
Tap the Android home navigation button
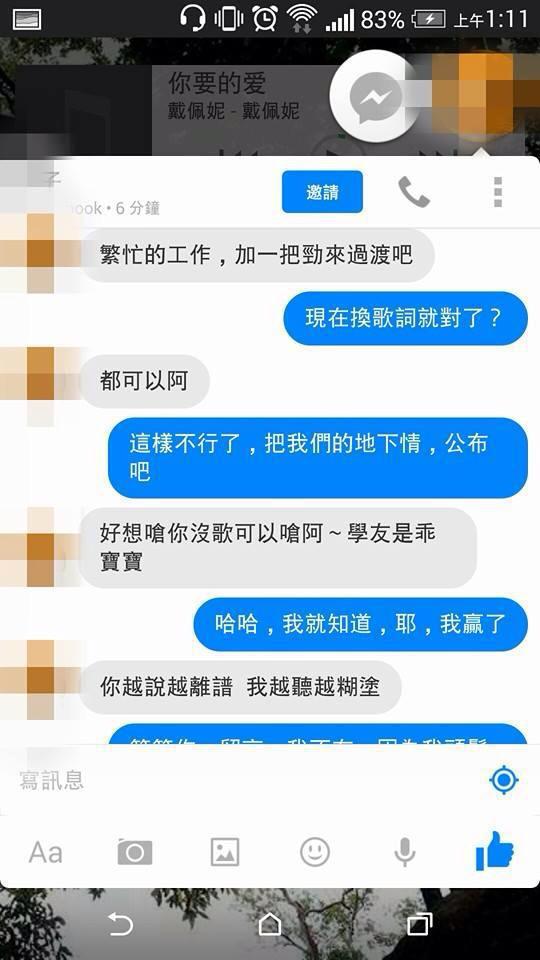coord(269,924)
